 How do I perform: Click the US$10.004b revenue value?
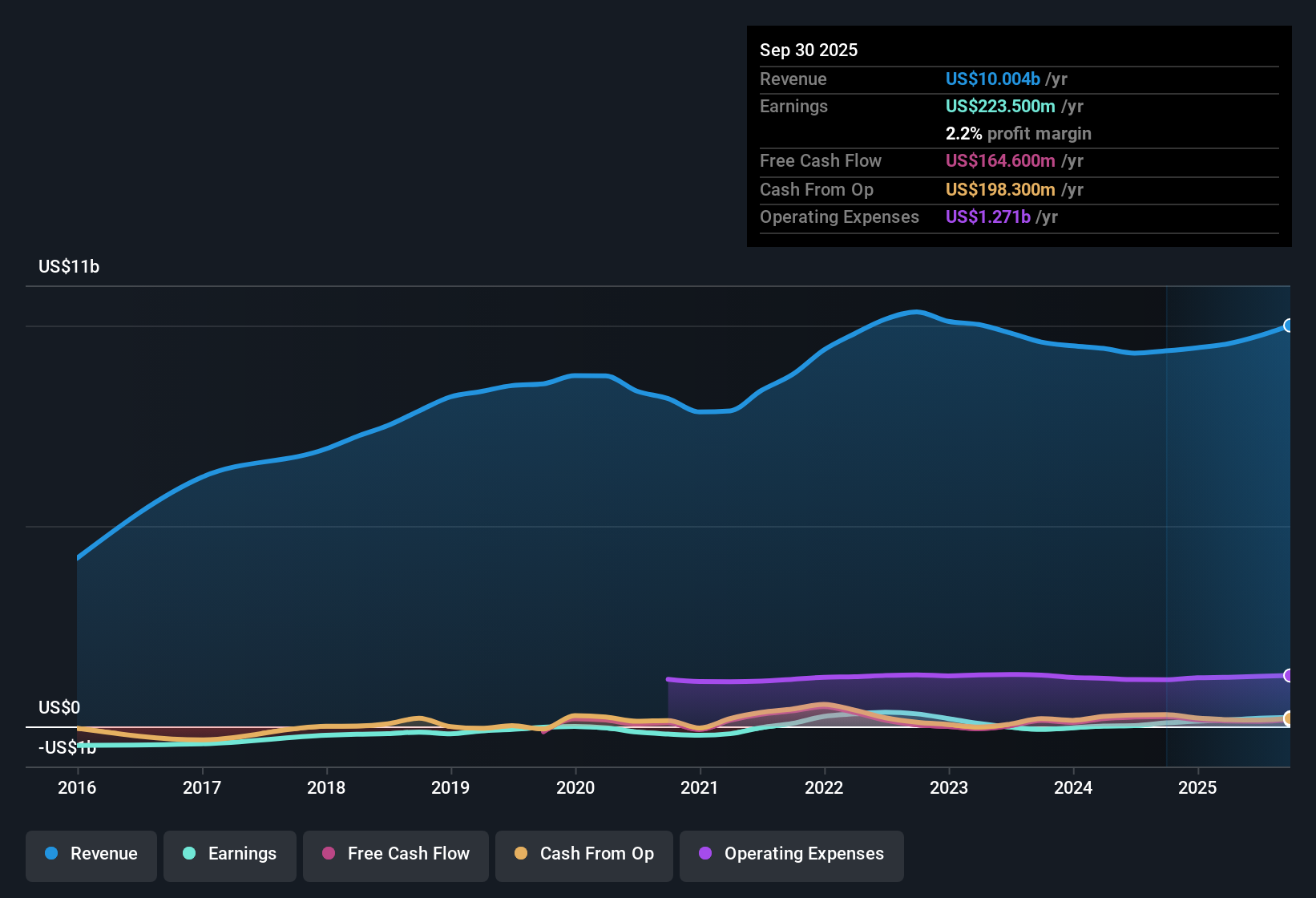[993, 79]
